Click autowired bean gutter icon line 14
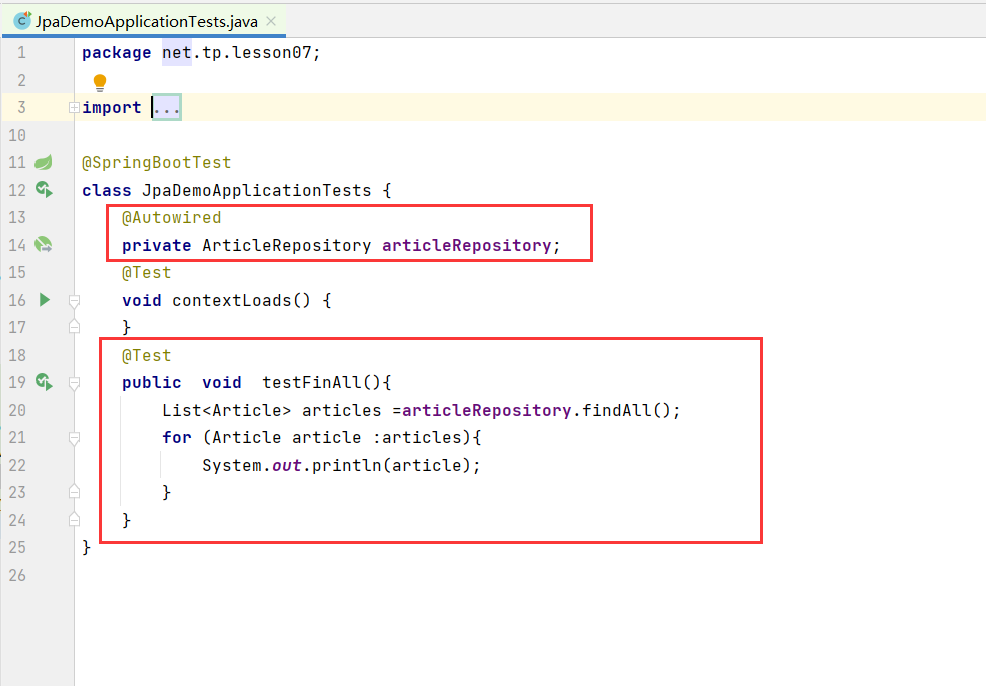 [43, 245]
